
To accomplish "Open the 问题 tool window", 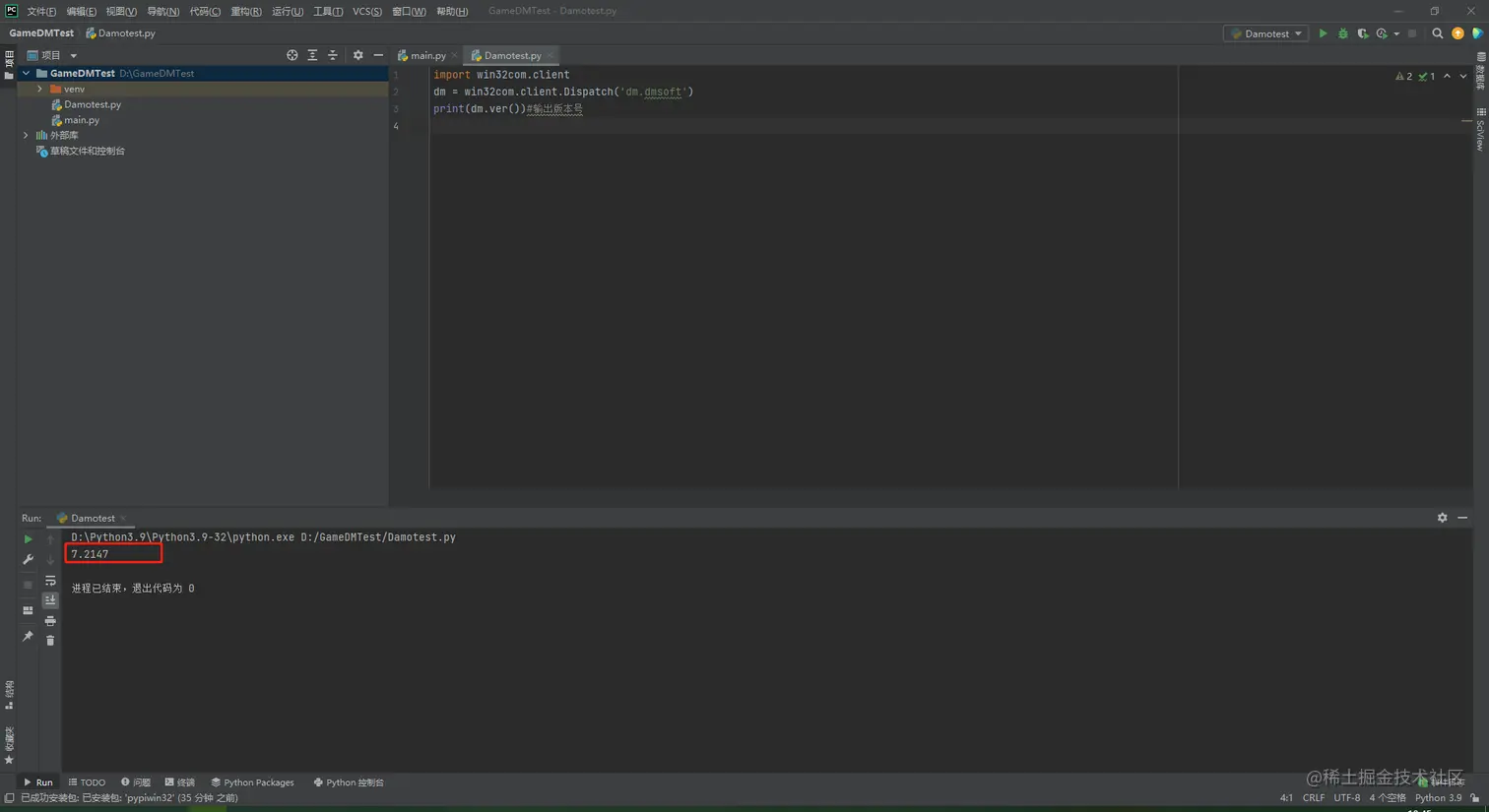I will tap(136, 782).
